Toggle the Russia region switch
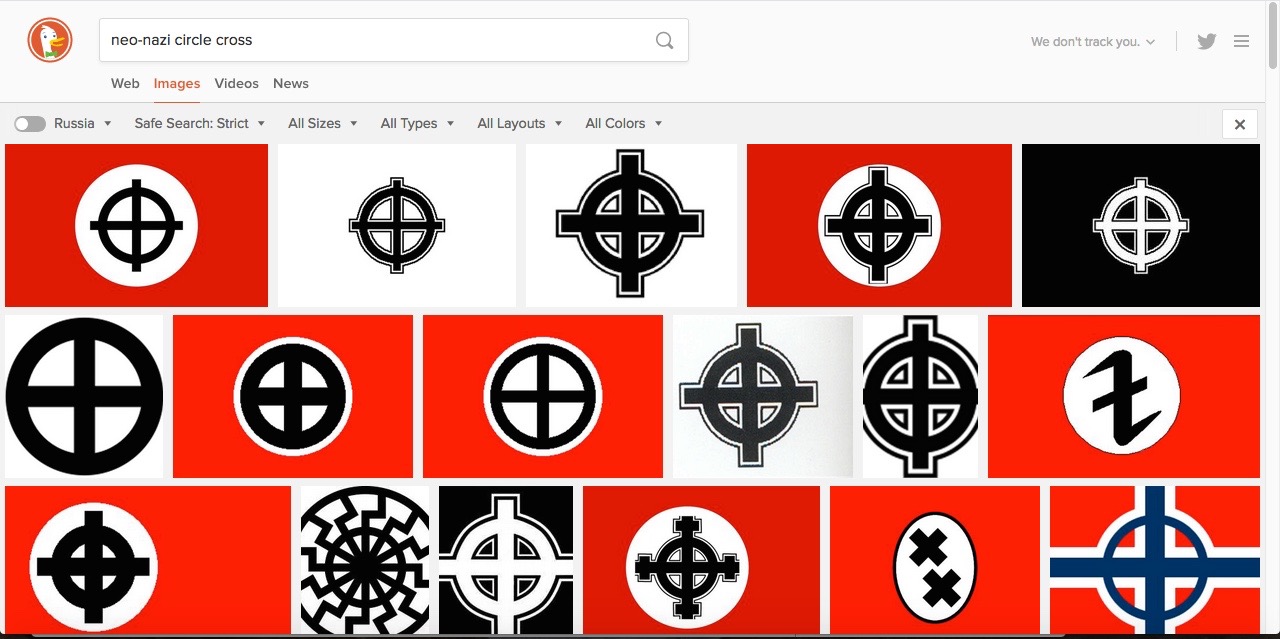The height and width of the screenshot is (639, 1280). pyautogui.click(x=30, y=124)
